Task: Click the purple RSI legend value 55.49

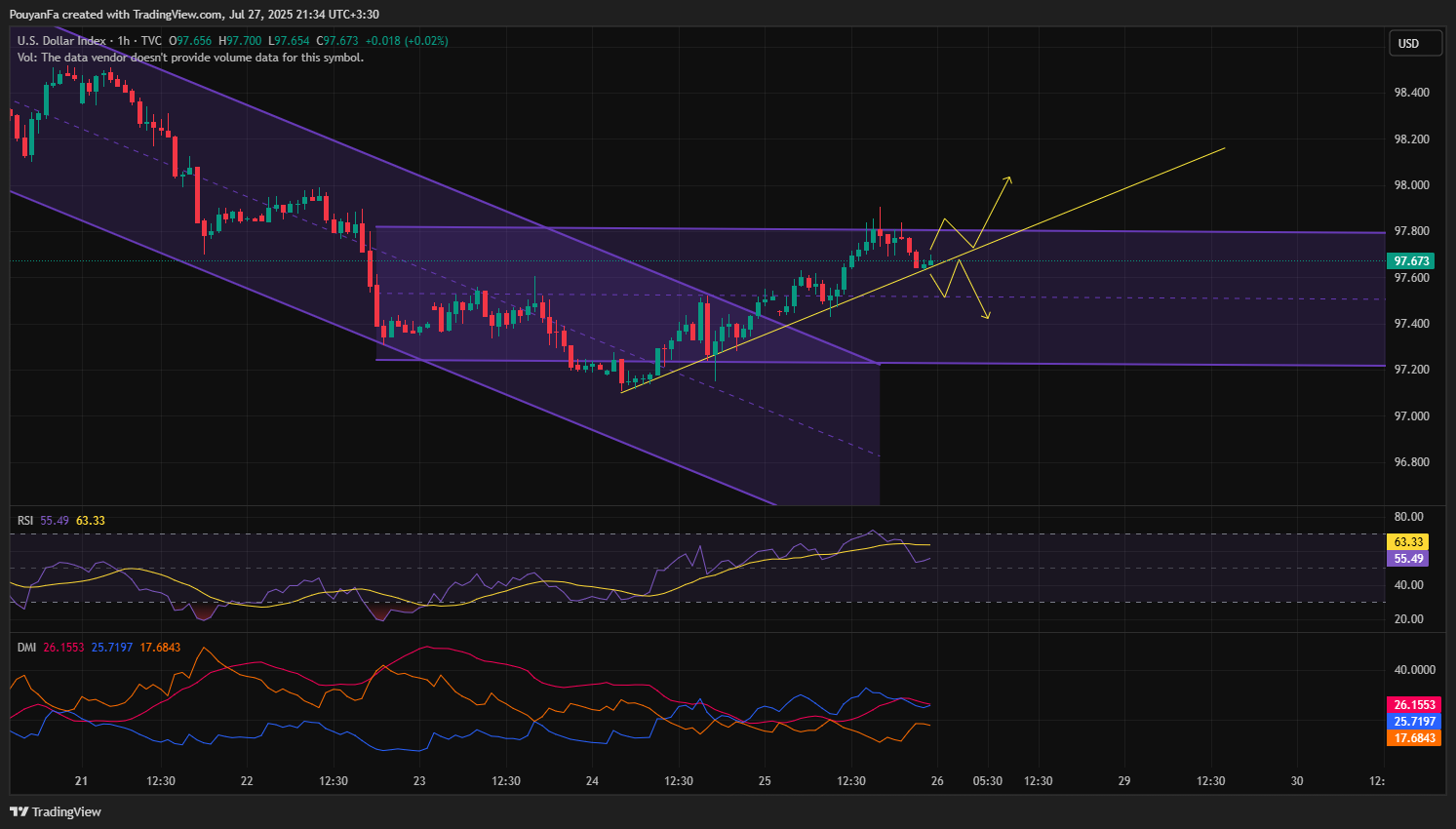Action: [x=55, y=521]
